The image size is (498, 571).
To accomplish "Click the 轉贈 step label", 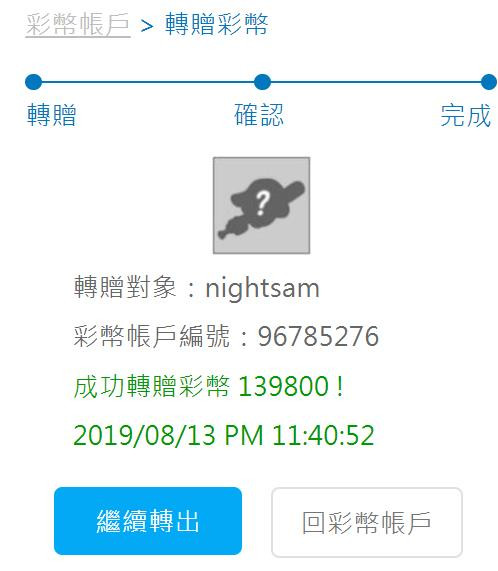I will click(52, 115).
